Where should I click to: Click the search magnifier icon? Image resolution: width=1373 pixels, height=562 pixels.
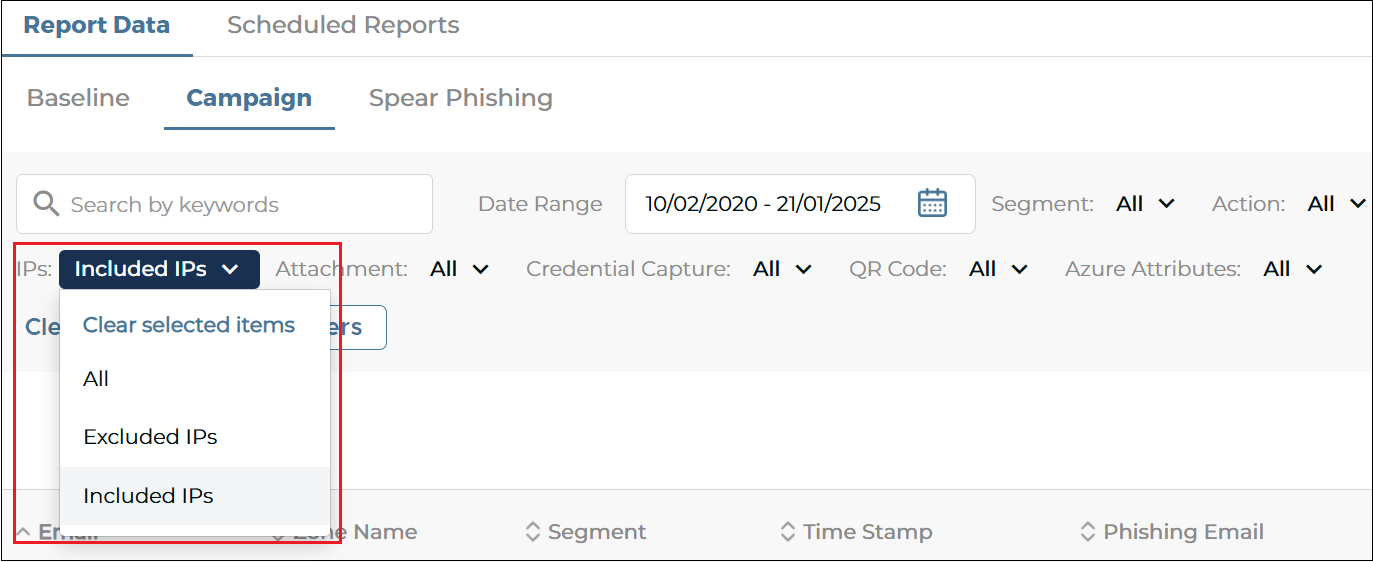(47, 204)
